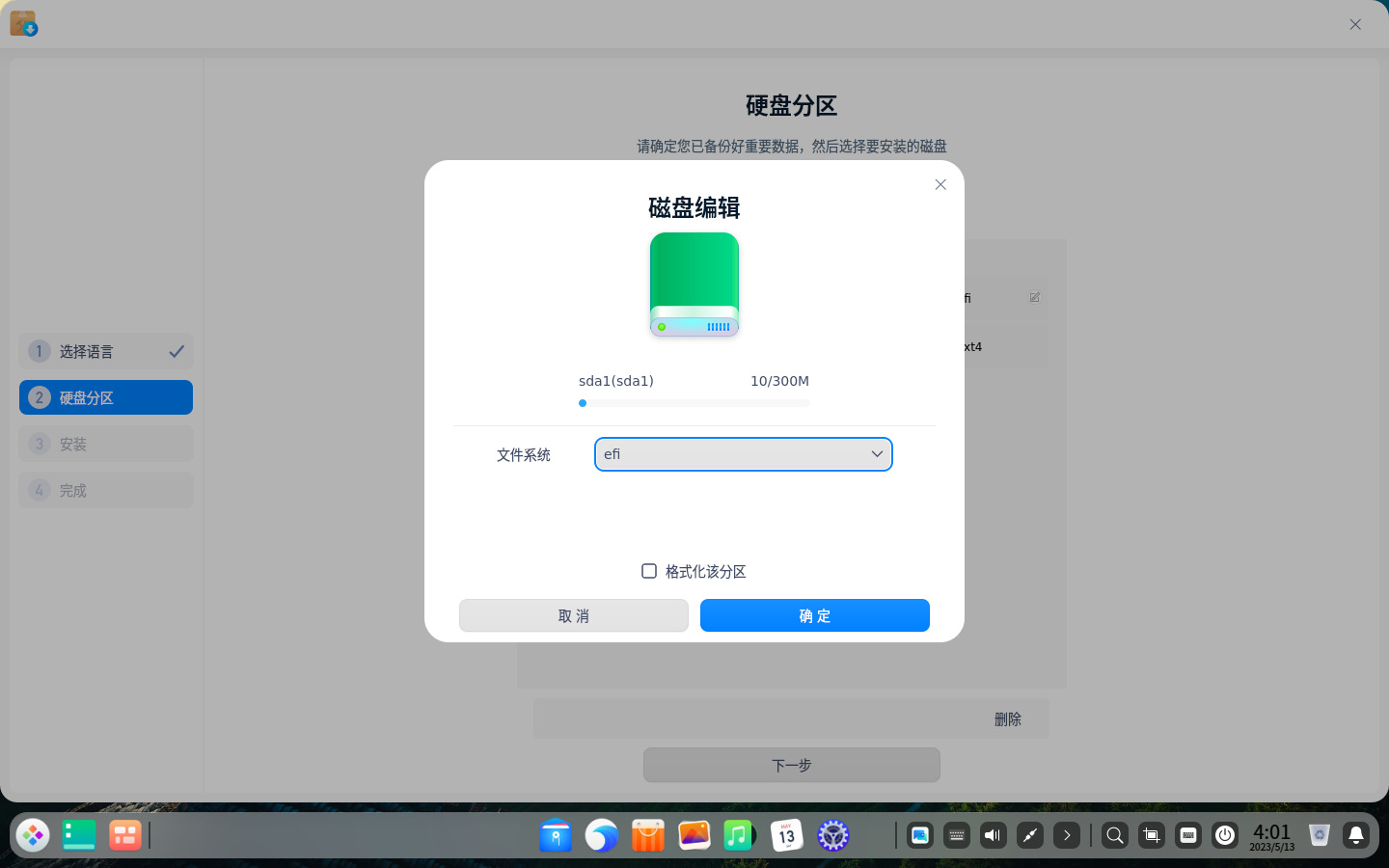Viewport: 1389px width, 868px height.
Task: Select the 选择语言 step in the sidebar
Action: click(105, 351)
